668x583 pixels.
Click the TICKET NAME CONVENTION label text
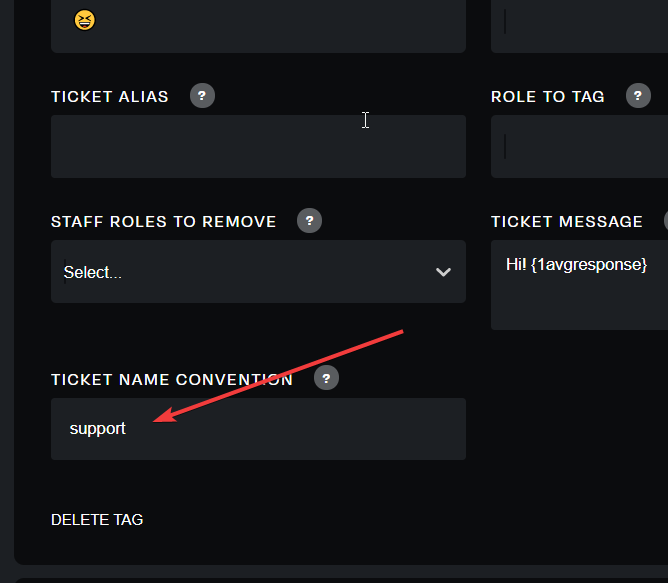172,379
